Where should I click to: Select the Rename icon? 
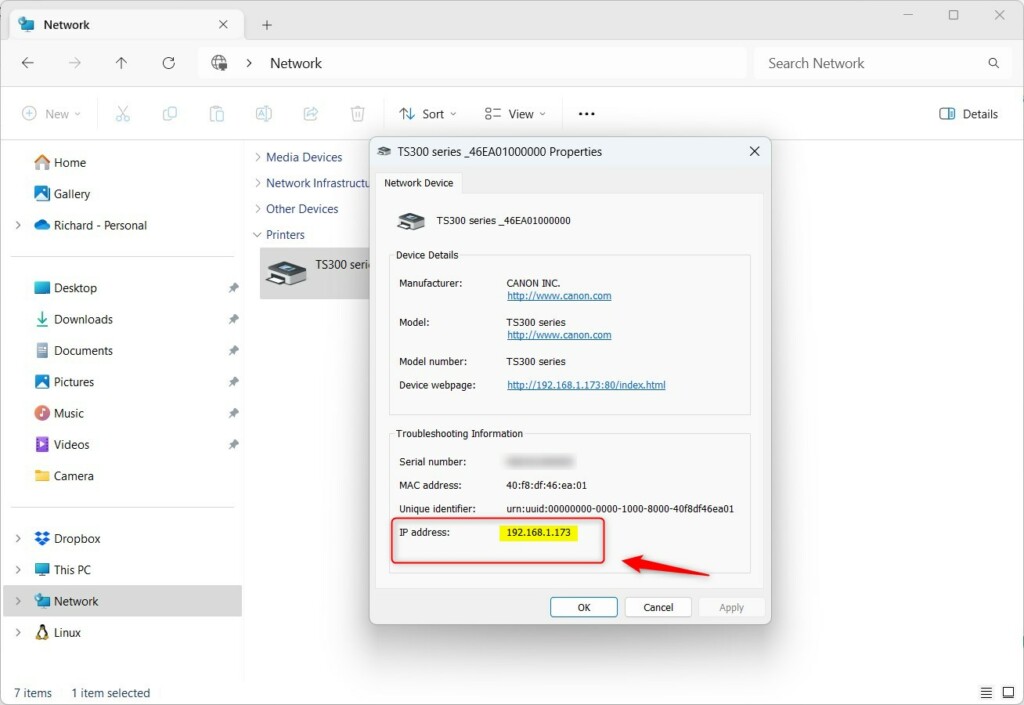[x=264, y=113]
